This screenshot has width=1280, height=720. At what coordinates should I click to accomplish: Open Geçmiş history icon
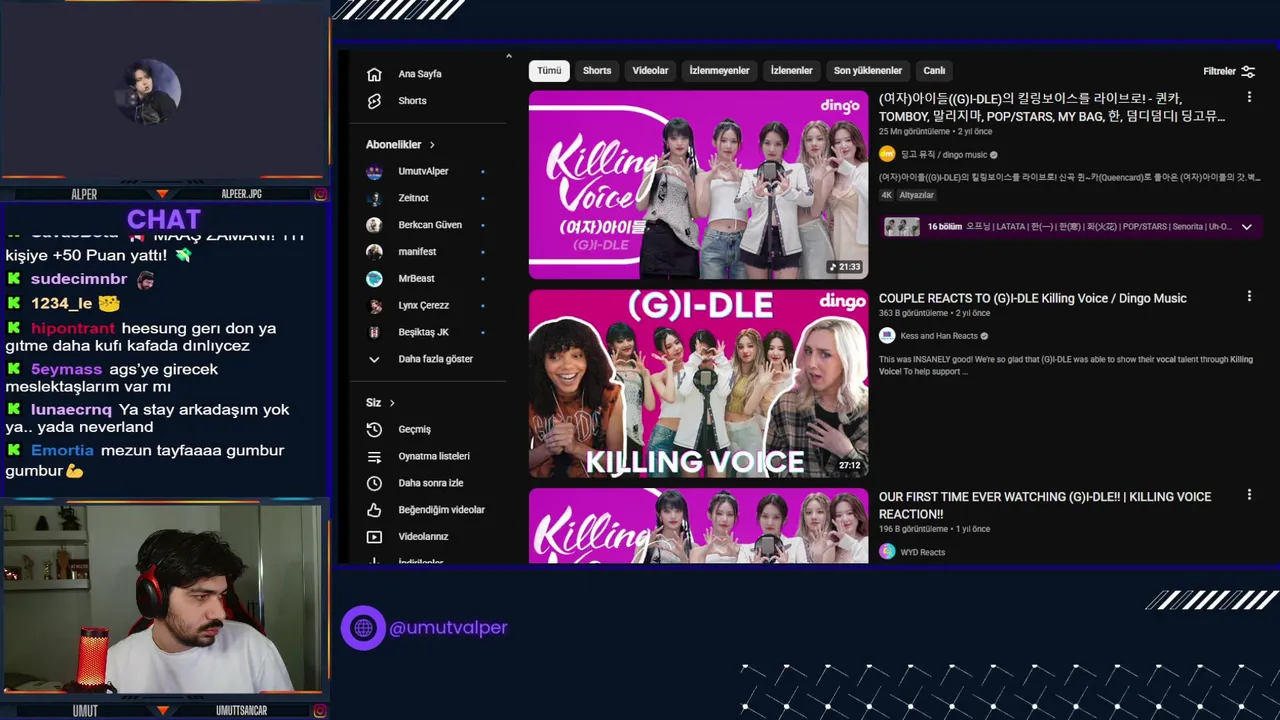click(x=374, y=429)
